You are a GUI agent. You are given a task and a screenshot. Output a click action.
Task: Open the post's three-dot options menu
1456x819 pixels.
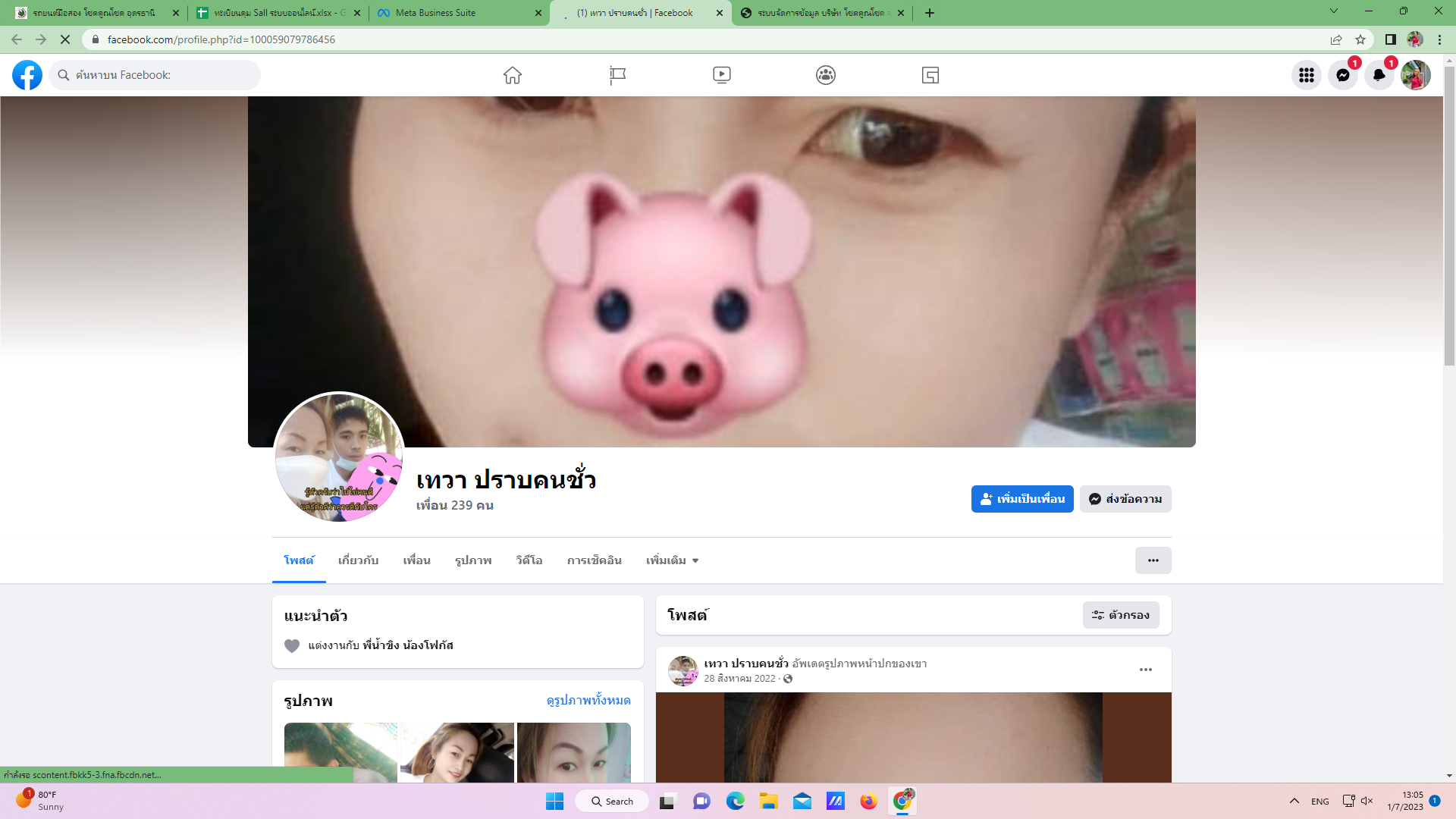(1145, 670)
